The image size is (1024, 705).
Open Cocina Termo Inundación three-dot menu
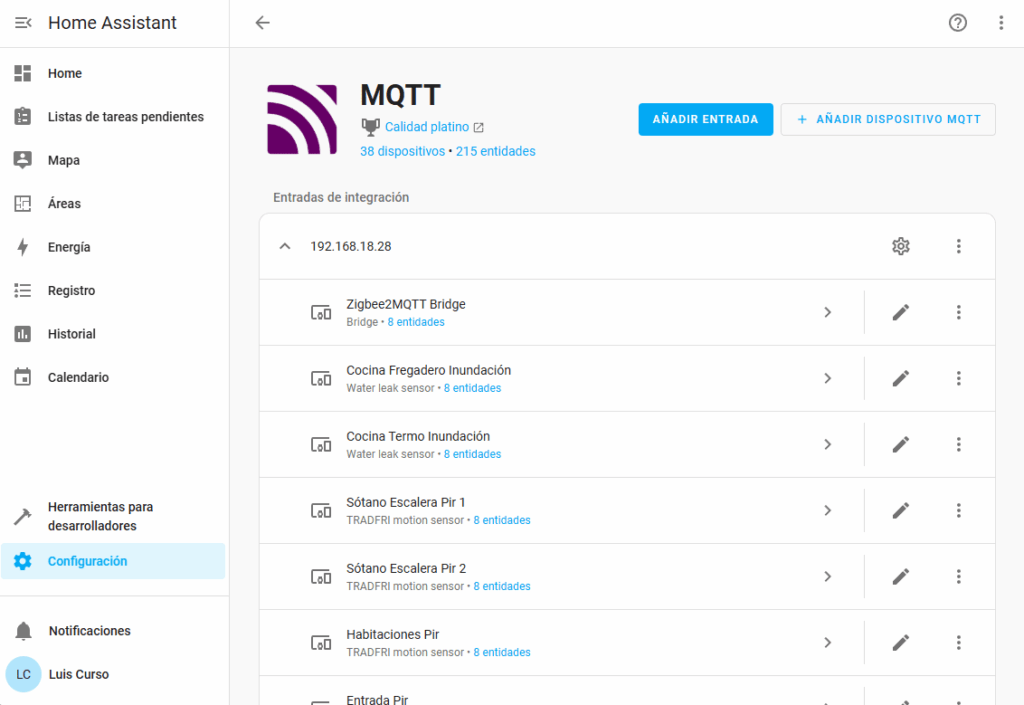coord(959,445)
